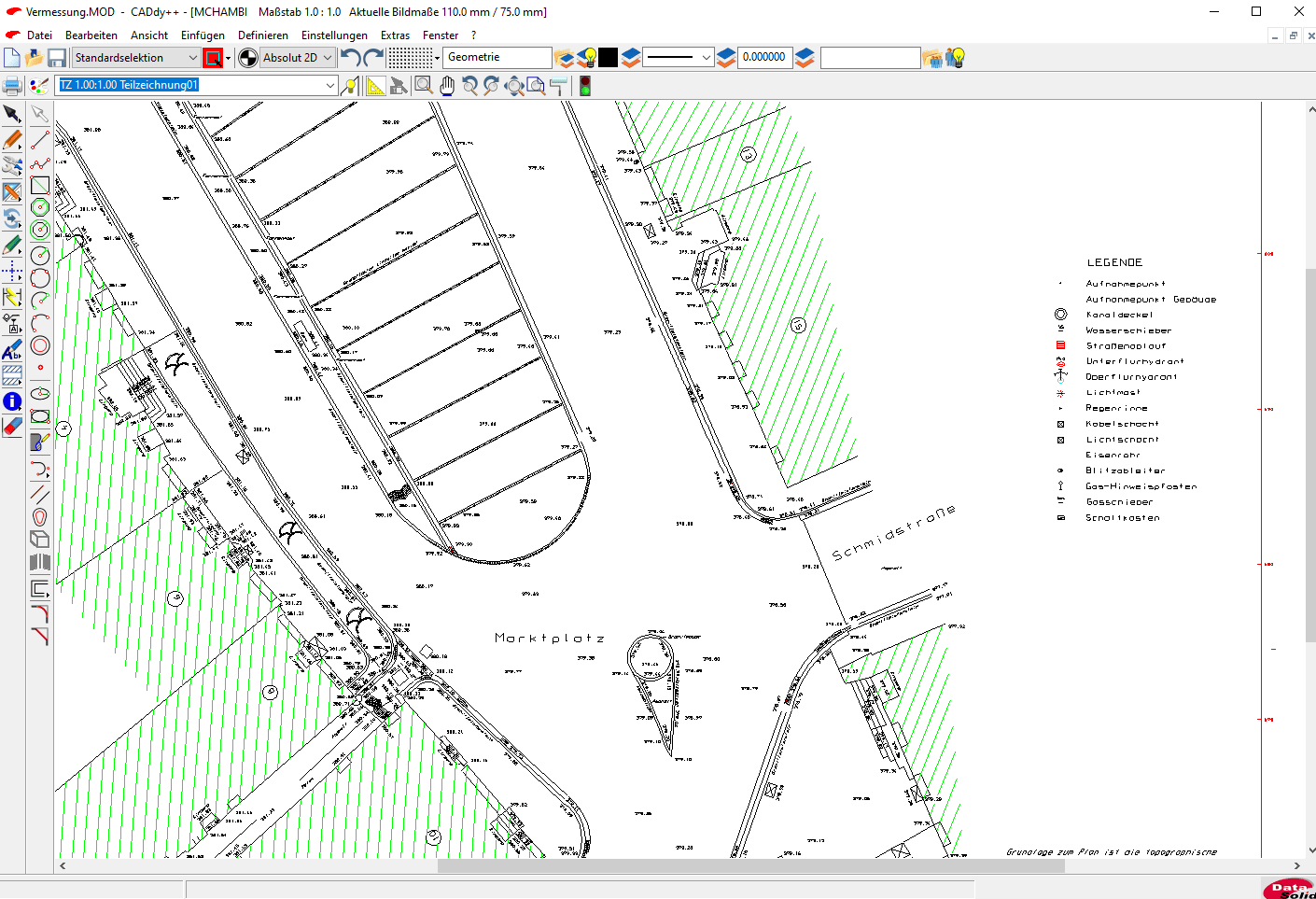Screen dimensions: 1316x899
Task: Select the Line drawing tool
Action: click(40, 140)
